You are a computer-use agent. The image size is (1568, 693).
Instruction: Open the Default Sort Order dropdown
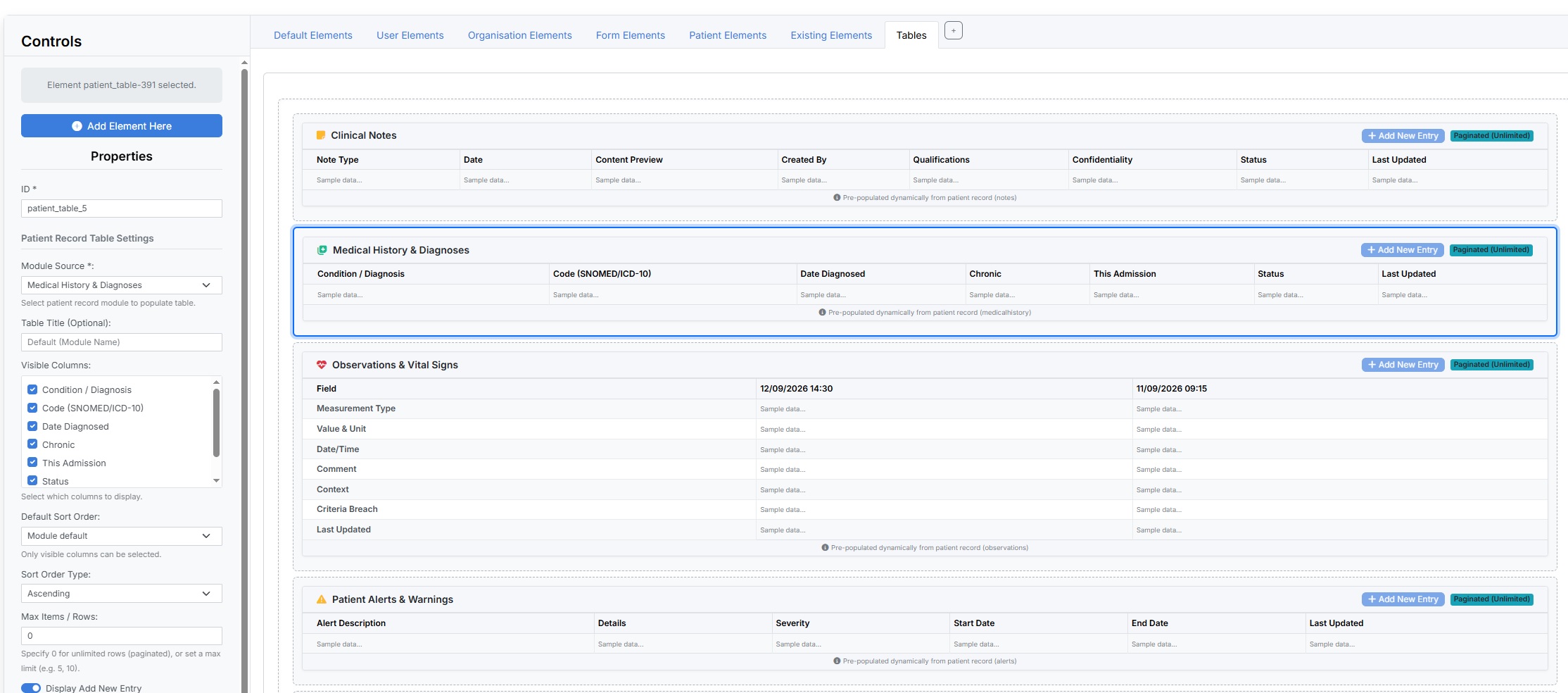(x=122, y=536)
